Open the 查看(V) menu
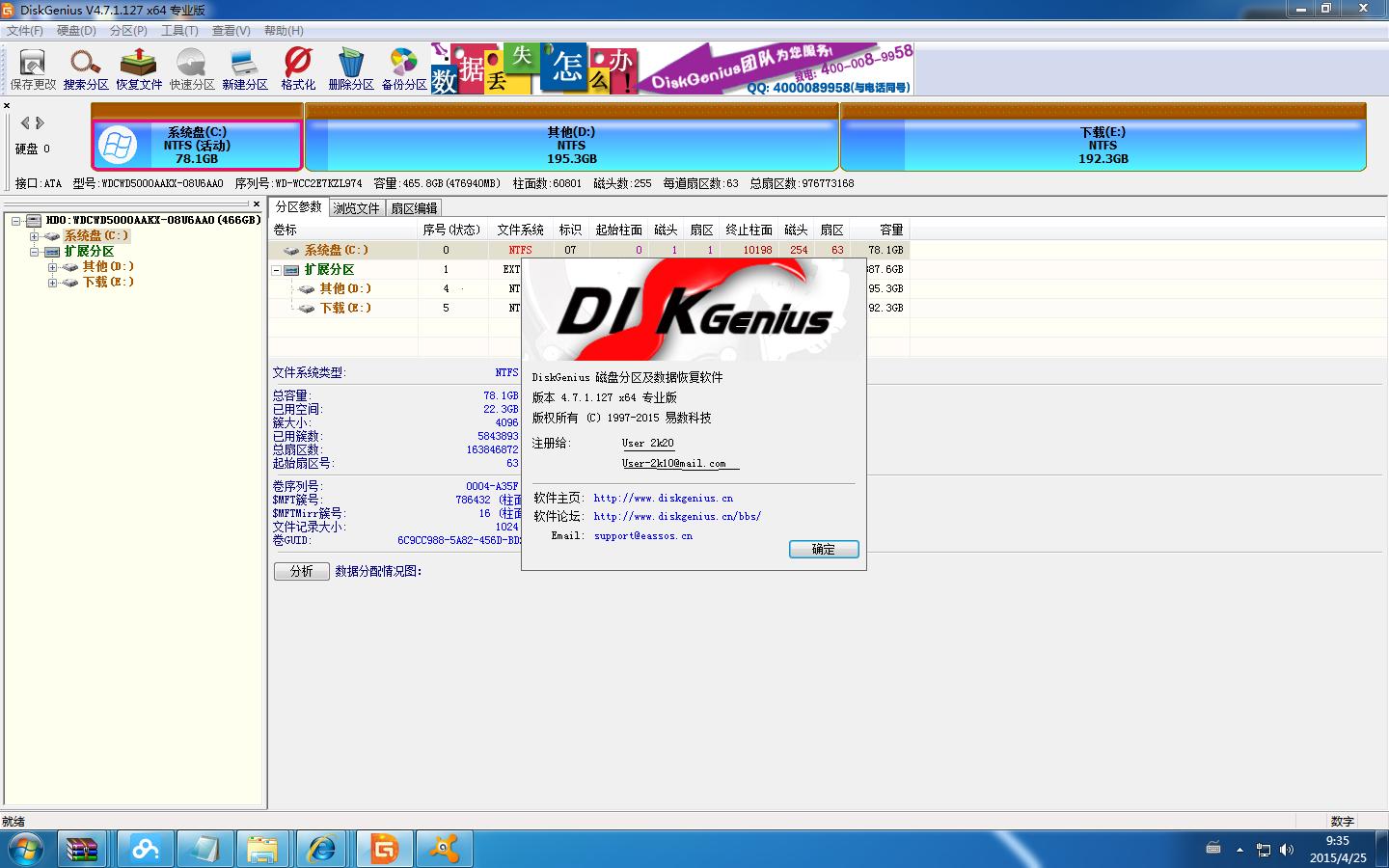This screenshot has height=868, width=1389. point(231,31)
